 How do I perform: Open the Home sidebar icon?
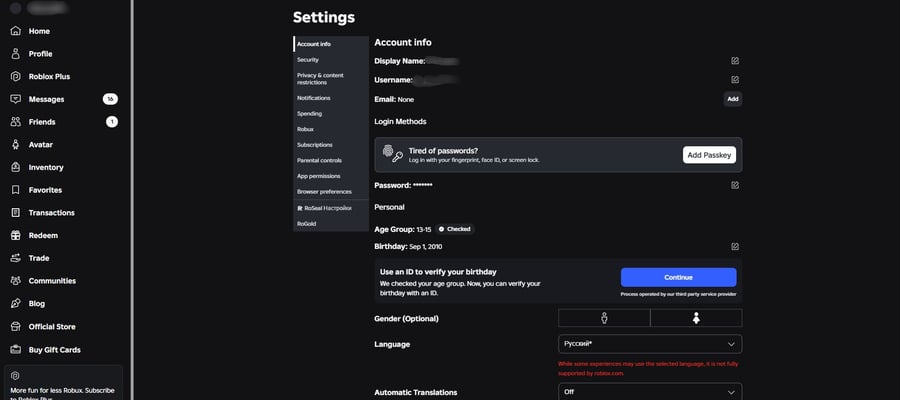(15, 31)
